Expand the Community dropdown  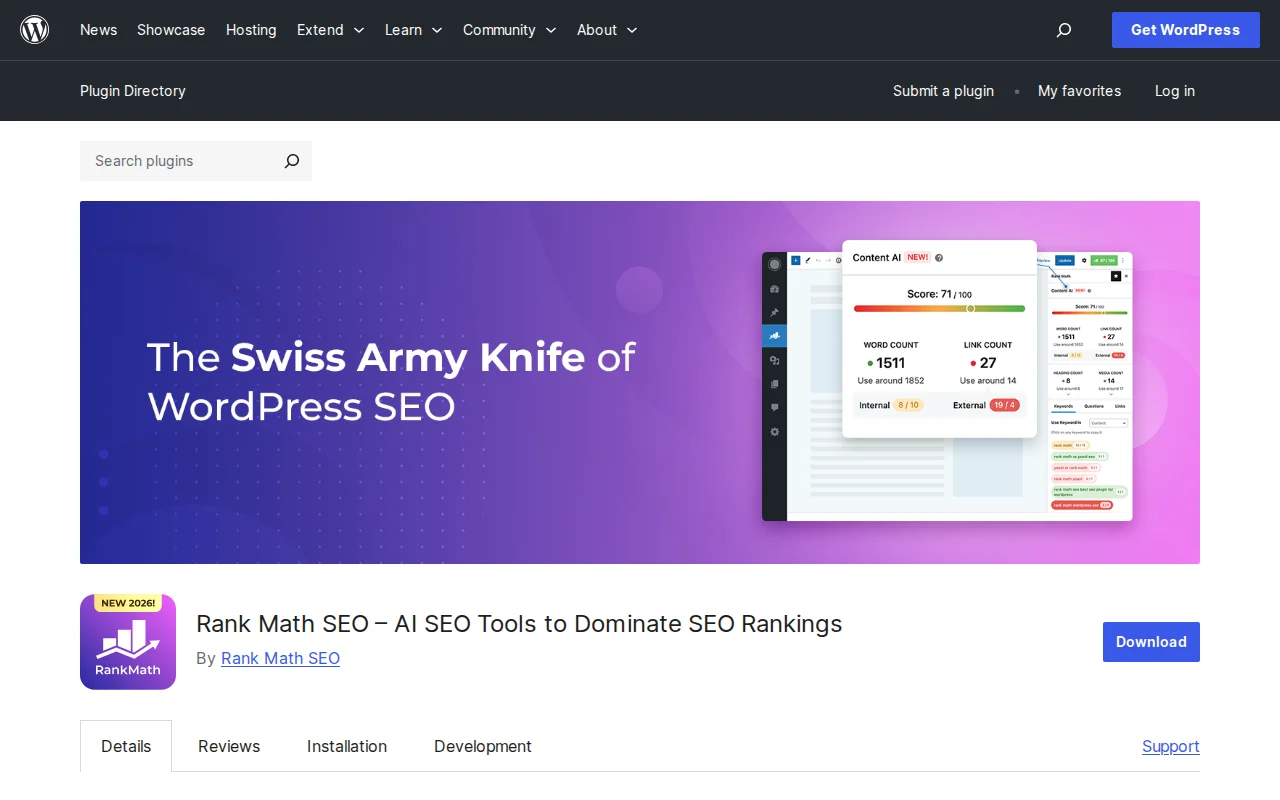(509, 30)
